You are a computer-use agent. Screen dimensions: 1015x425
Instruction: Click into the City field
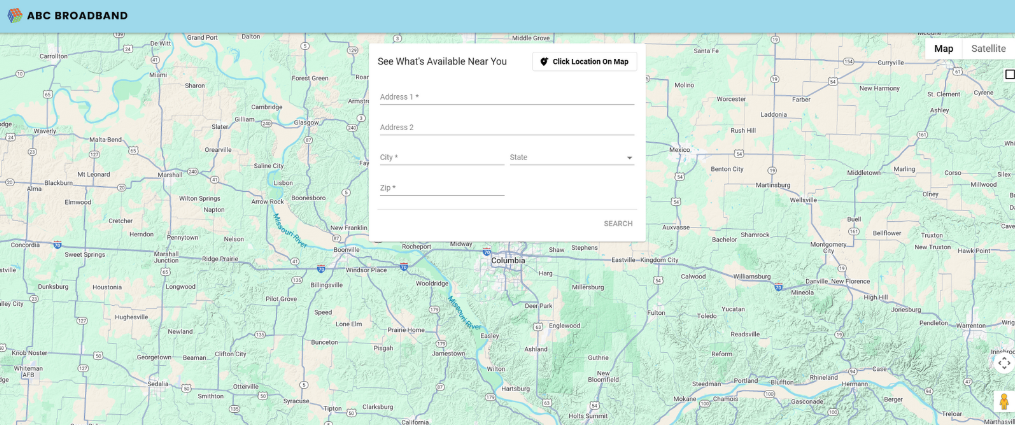(441, 158)
